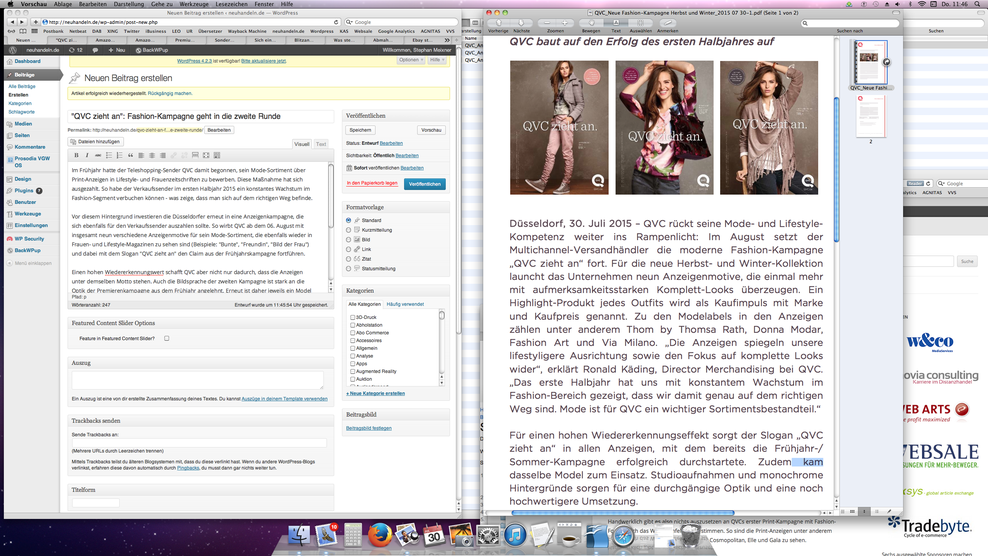Enable distraction-free fullscreen writing mode
Screen dimensions: 988x556
click(205, 155)
